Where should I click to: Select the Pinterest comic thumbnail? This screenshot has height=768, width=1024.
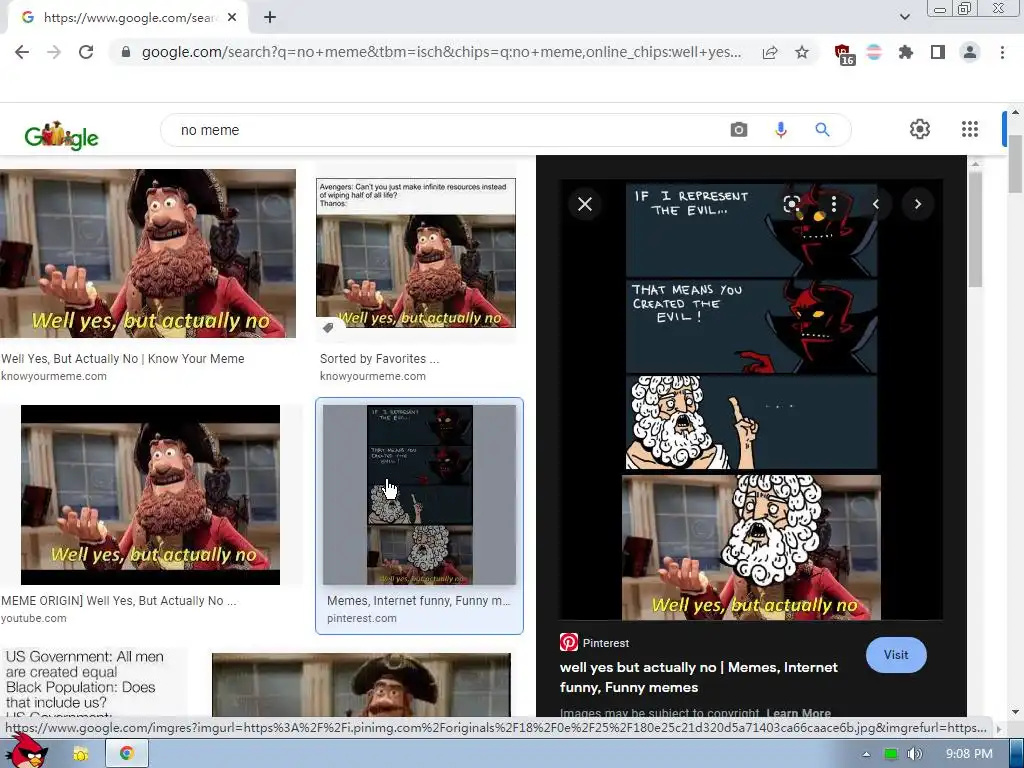click(x=419, y=494)
